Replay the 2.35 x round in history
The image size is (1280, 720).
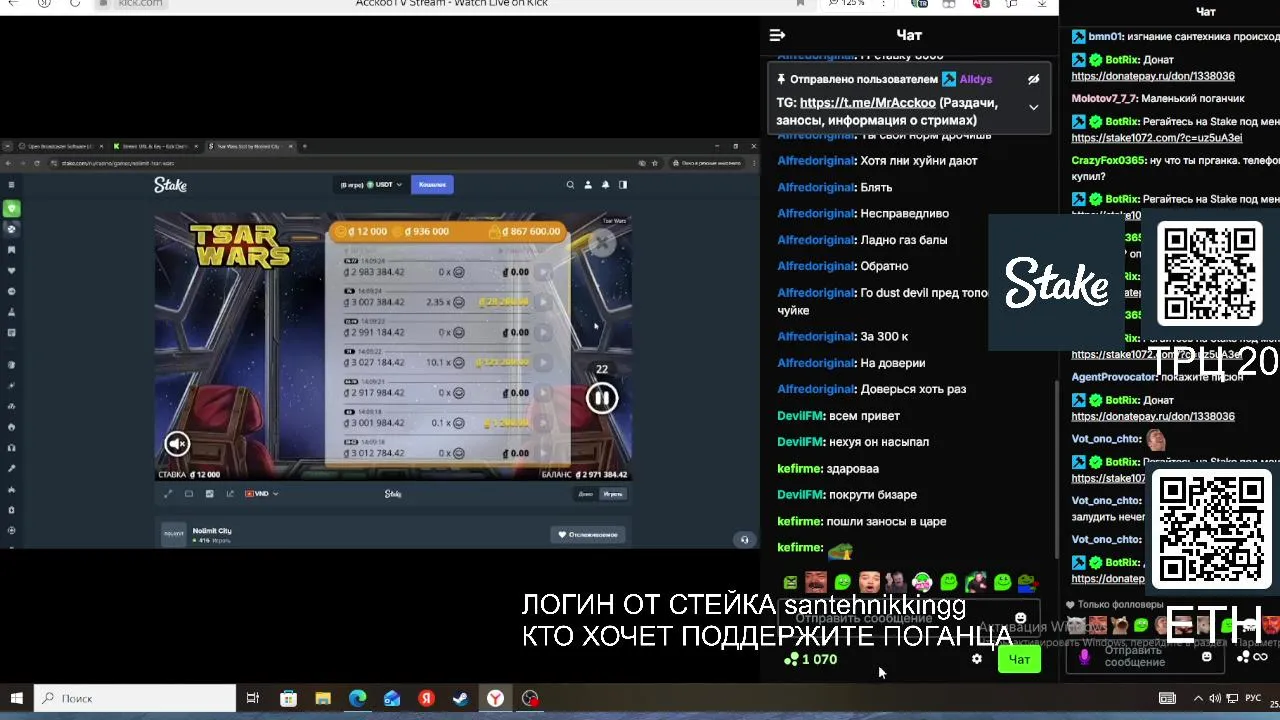(x=545, y=302)
